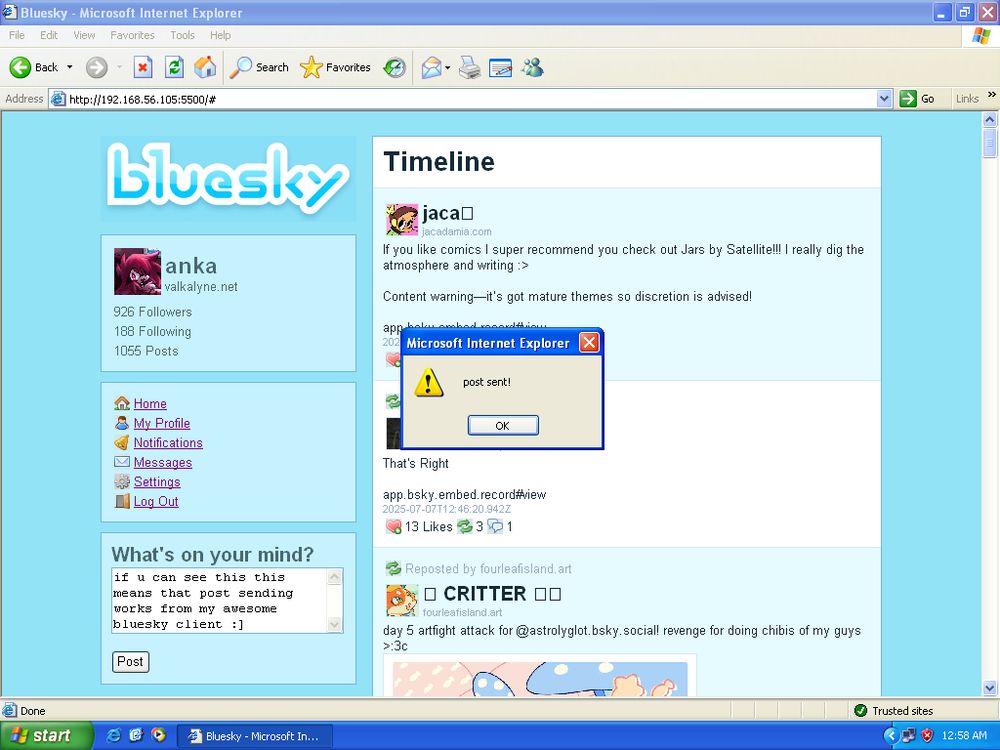Open the Messages link
This screenshot has height=750, width=1000.
163,462
